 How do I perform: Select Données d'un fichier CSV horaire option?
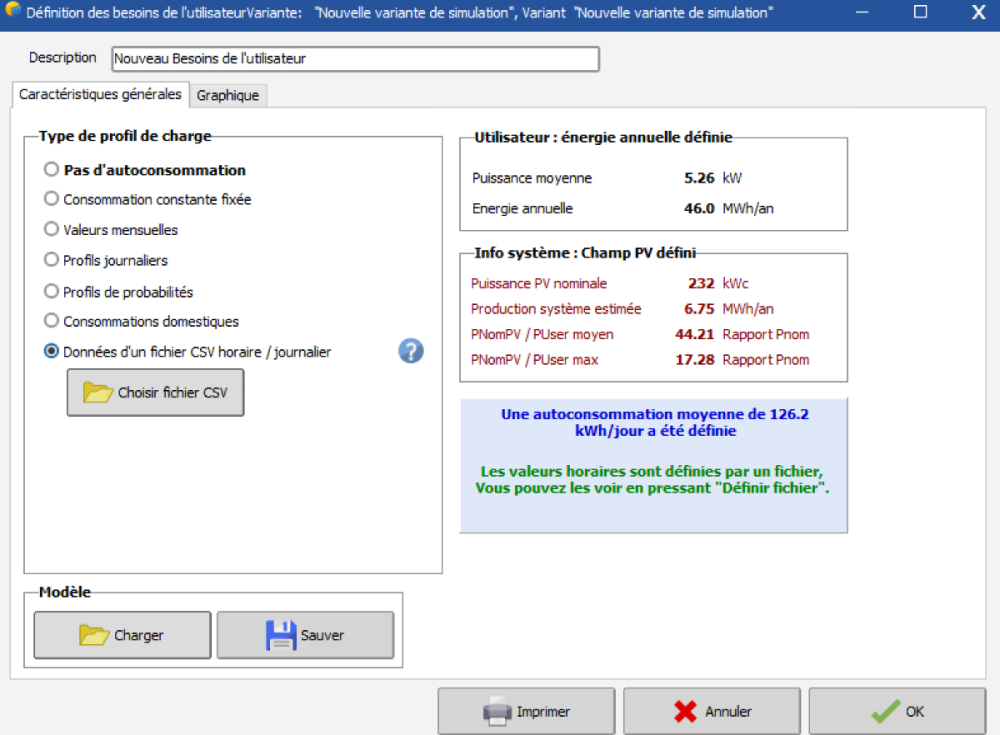point(52,352)
